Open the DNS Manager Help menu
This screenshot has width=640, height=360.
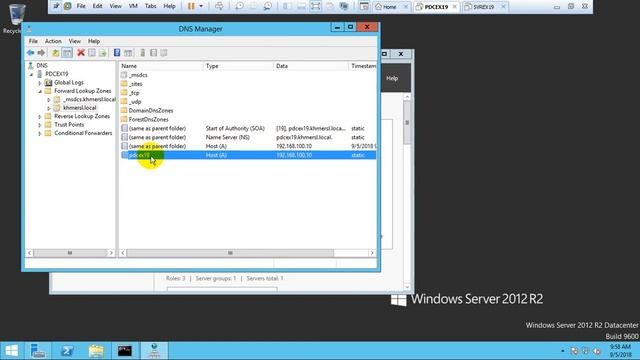click(94, 41)
